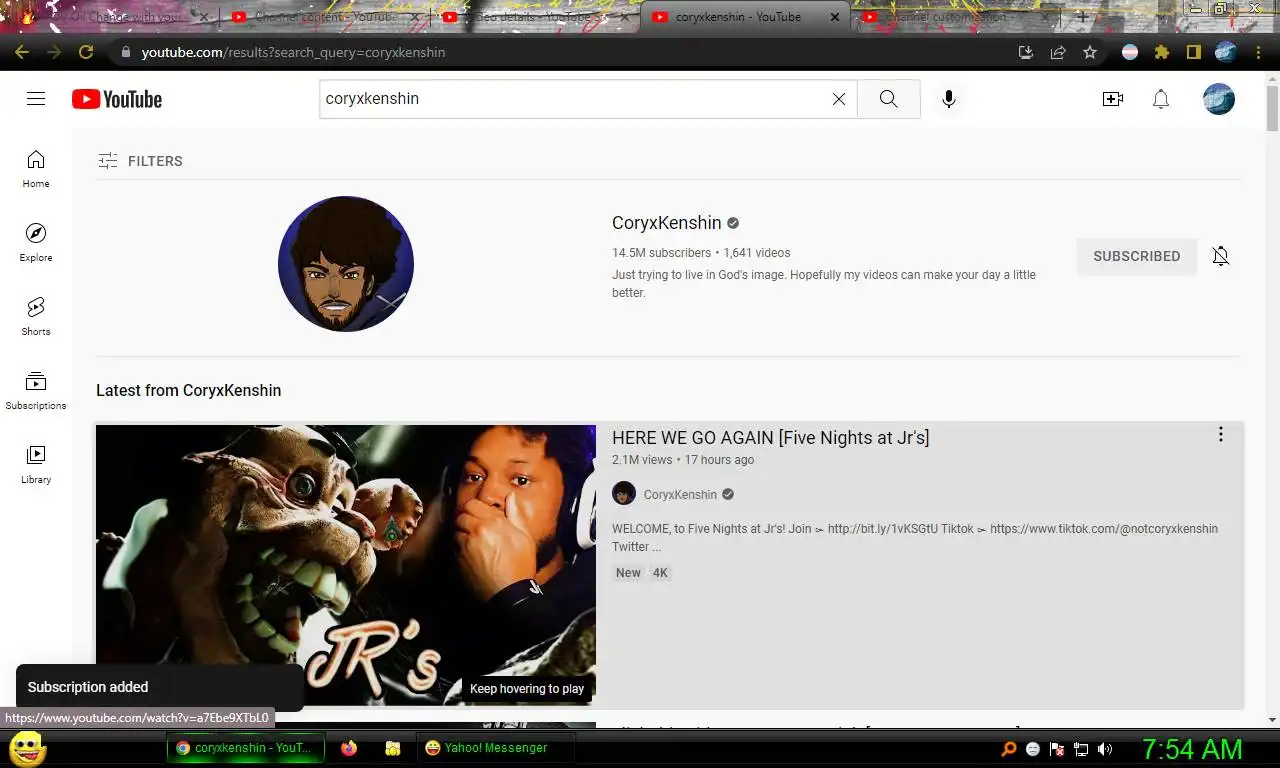
Task: Open the YouTube hamburger guide menu
Action: [x=36, y=98]
